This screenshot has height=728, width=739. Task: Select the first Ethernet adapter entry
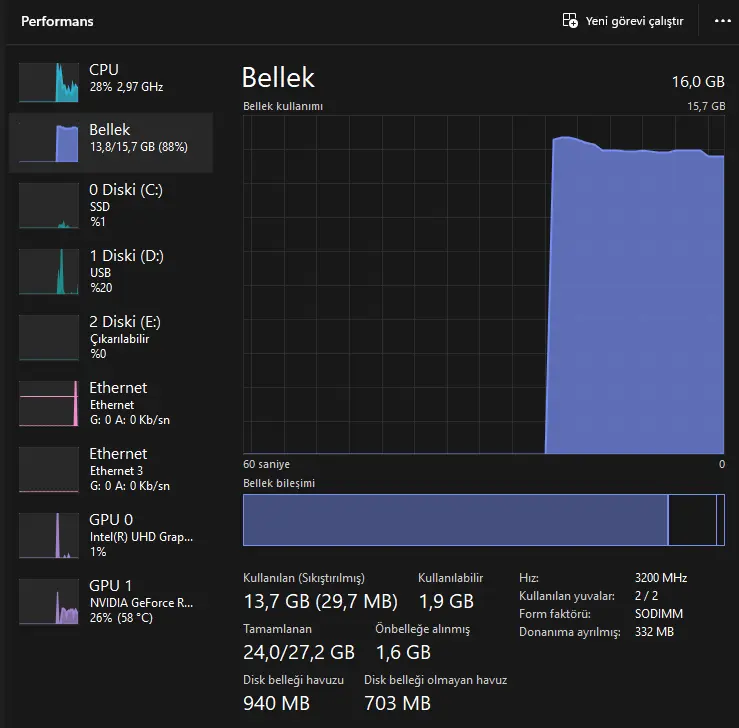[x=111, y=403]
